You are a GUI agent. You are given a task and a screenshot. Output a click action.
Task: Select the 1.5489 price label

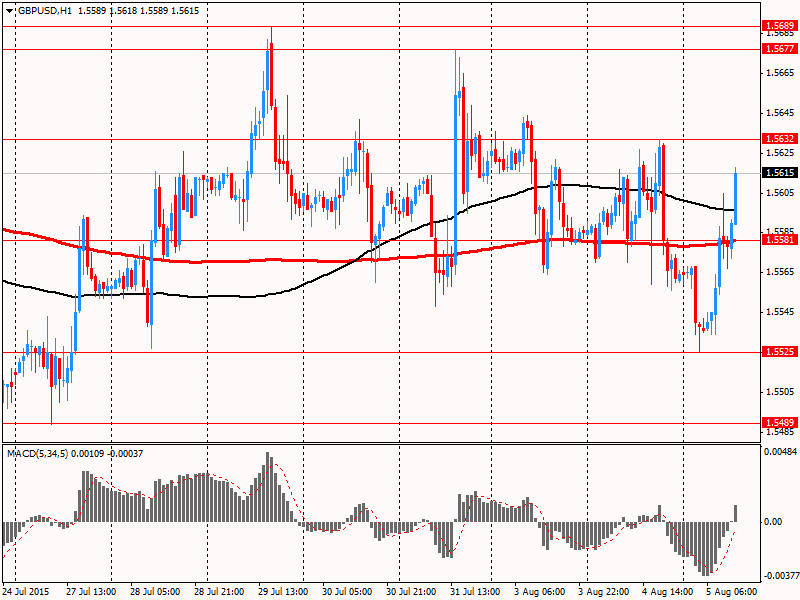click(778, 423)
